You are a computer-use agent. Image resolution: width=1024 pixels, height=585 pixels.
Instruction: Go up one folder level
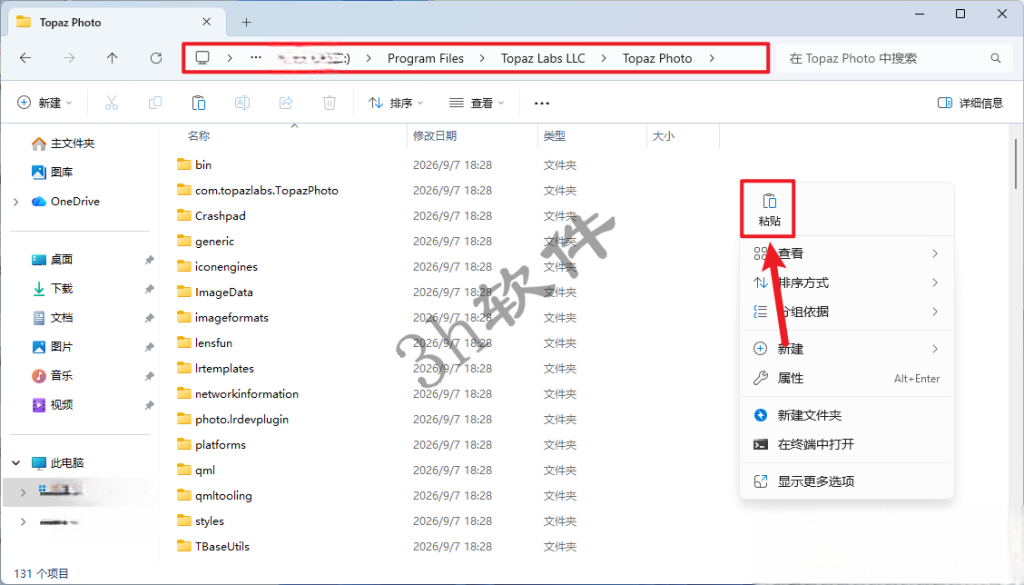pos(112,58)
